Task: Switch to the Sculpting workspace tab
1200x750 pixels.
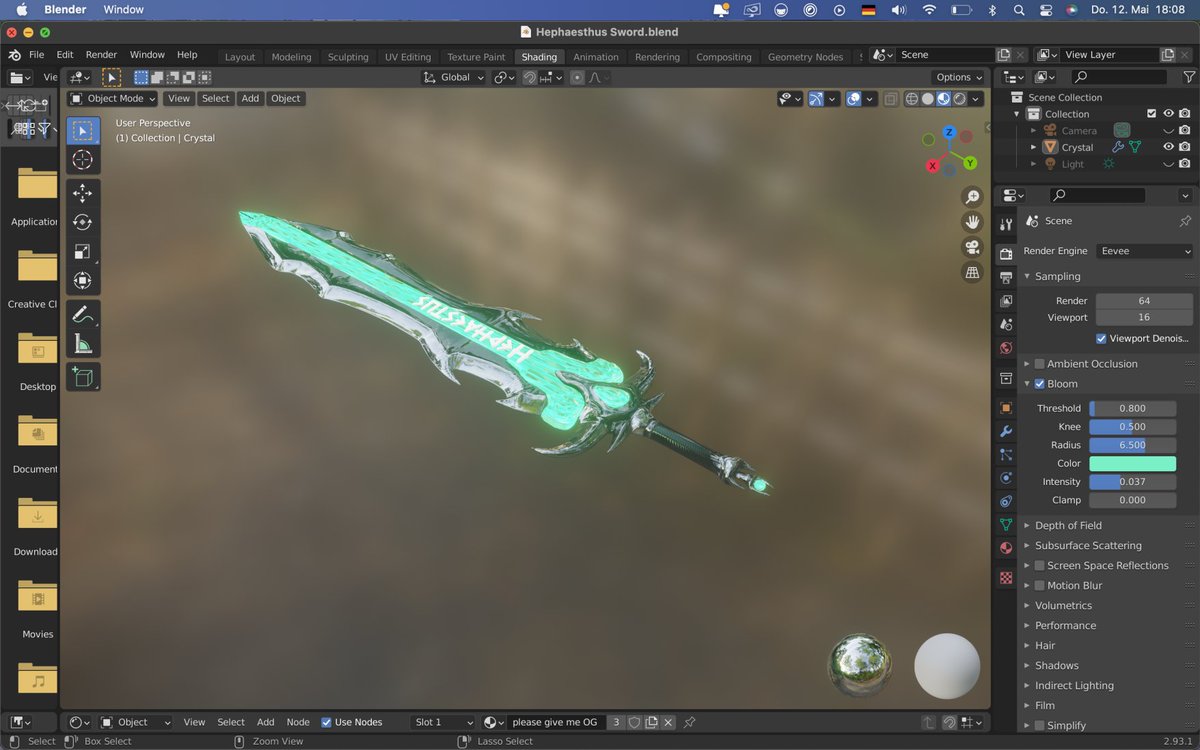Action: pyautogui.click(x=348, y=57)
